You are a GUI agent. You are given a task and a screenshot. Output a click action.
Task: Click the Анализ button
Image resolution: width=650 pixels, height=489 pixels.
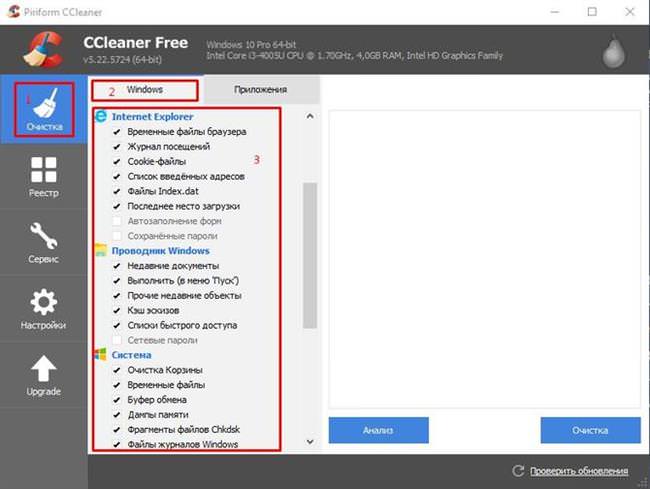click(378, 430)
